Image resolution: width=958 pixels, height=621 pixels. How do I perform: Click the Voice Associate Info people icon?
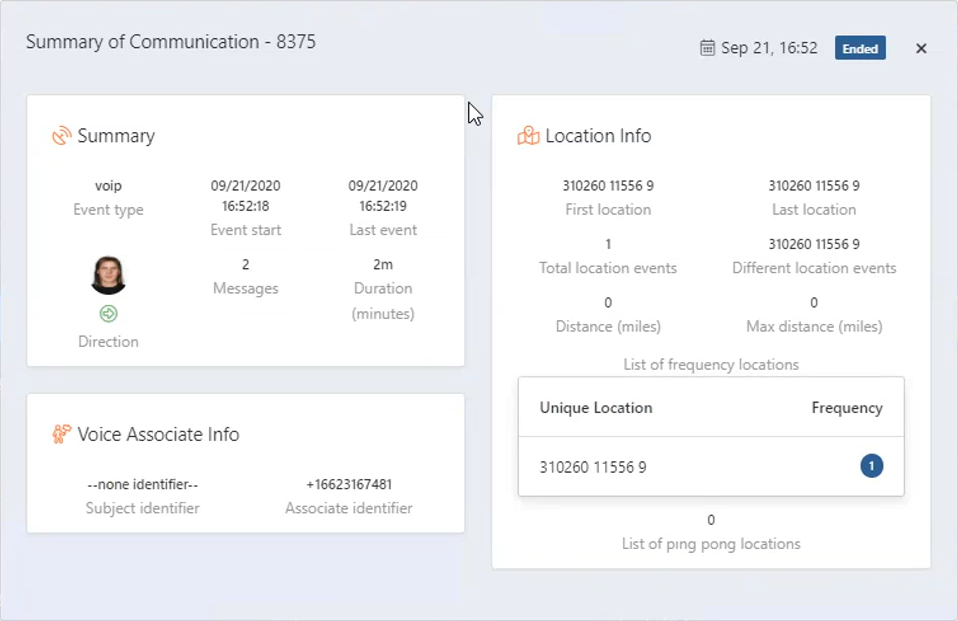tap(62, 434)
